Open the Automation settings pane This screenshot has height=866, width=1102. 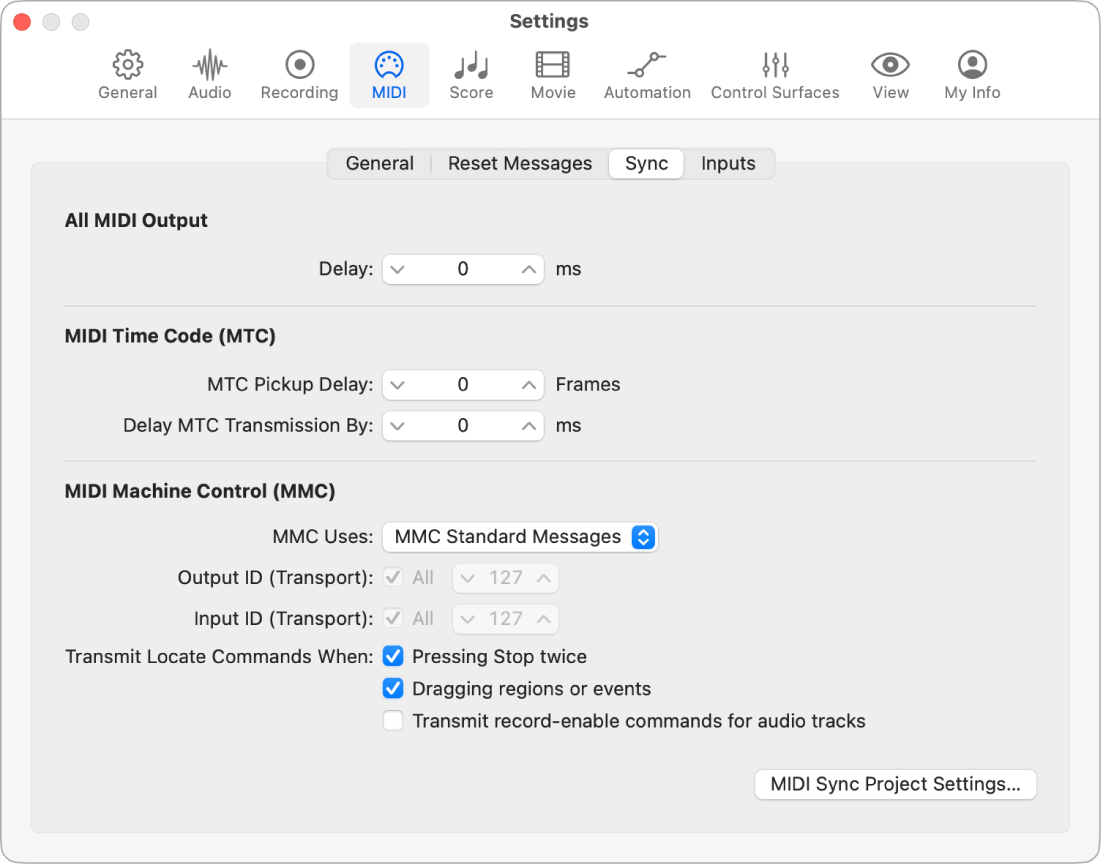(647, 73)
